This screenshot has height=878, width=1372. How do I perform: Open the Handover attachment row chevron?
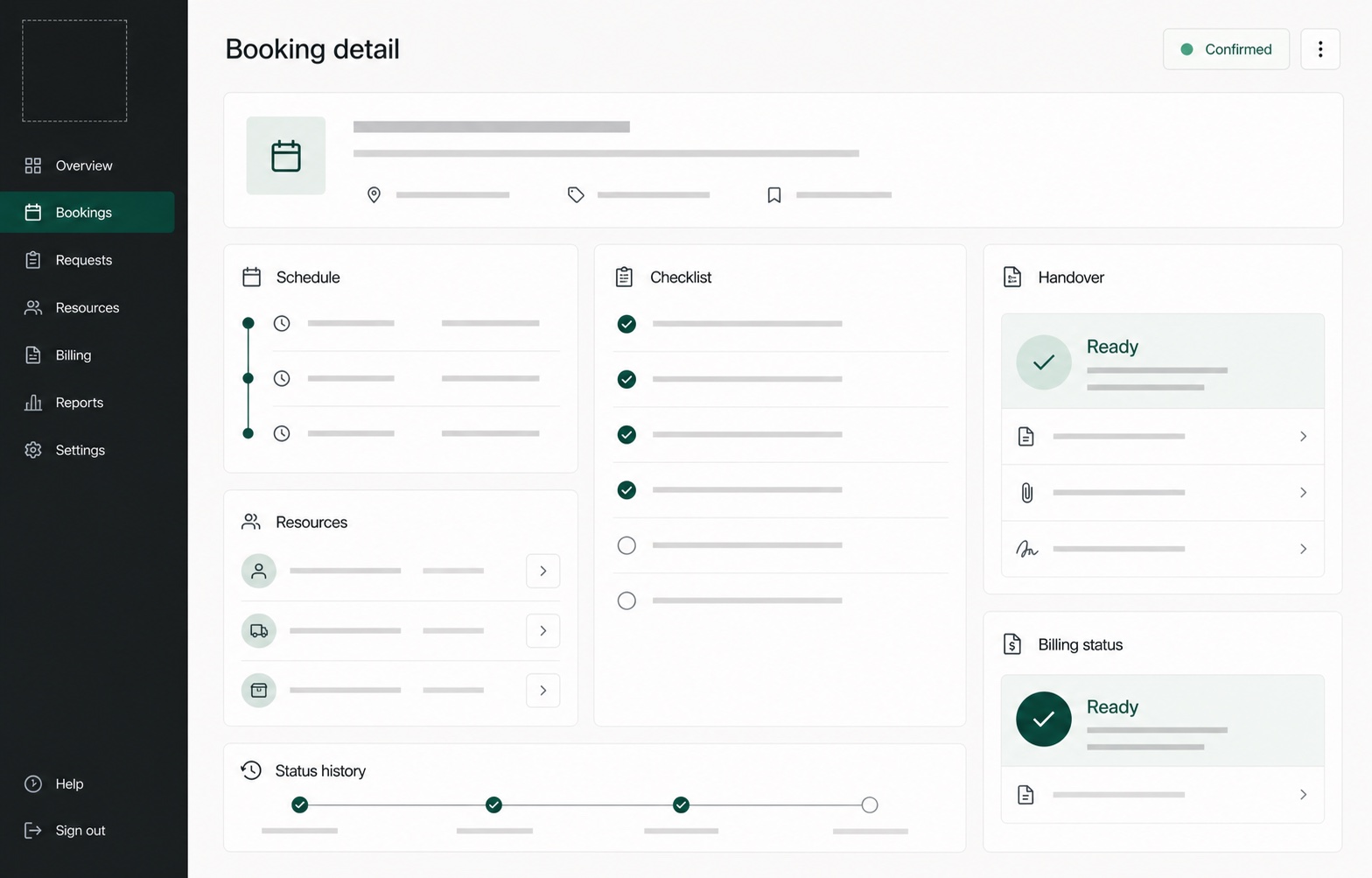1303,492
